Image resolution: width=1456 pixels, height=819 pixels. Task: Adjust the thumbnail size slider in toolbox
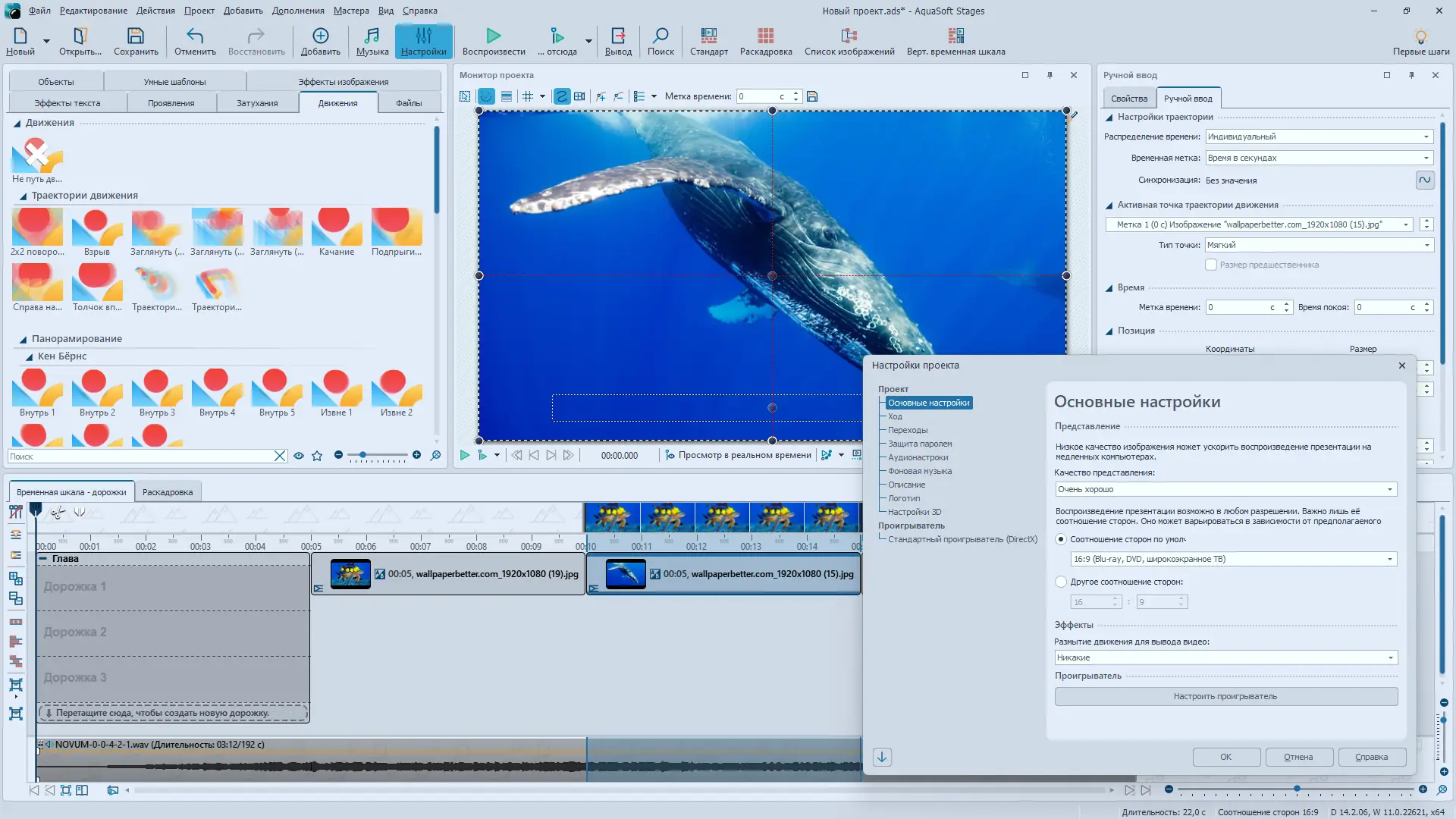[x=363, y=455]
